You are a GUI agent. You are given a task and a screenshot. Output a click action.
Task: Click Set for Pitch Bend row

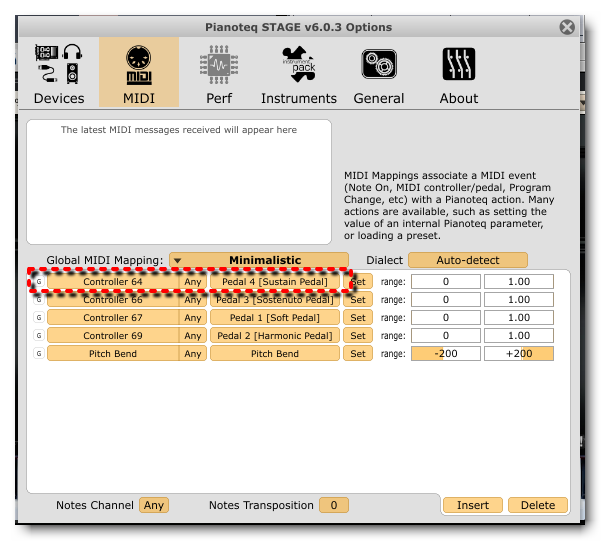point(358,353)
